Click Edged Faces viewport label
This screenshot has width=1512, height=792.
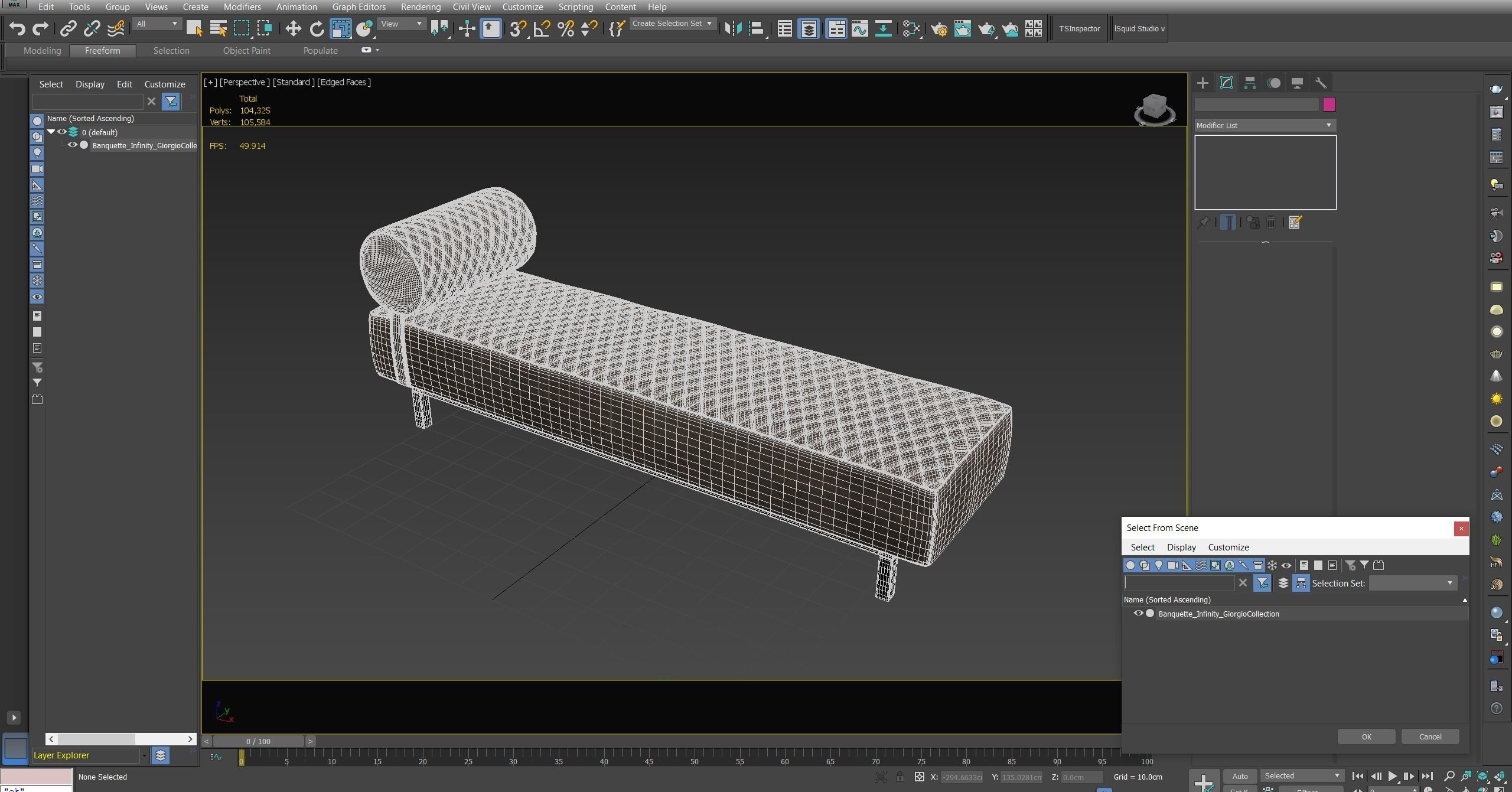coord(344,82)
